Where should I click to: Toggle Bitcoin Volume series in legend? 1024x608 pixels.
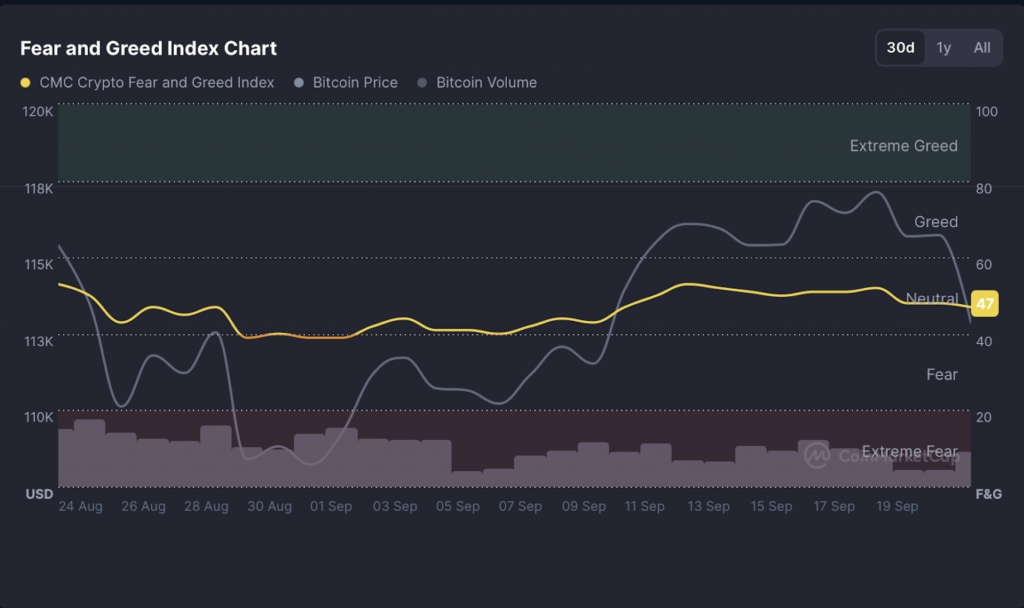click(486, 83)
